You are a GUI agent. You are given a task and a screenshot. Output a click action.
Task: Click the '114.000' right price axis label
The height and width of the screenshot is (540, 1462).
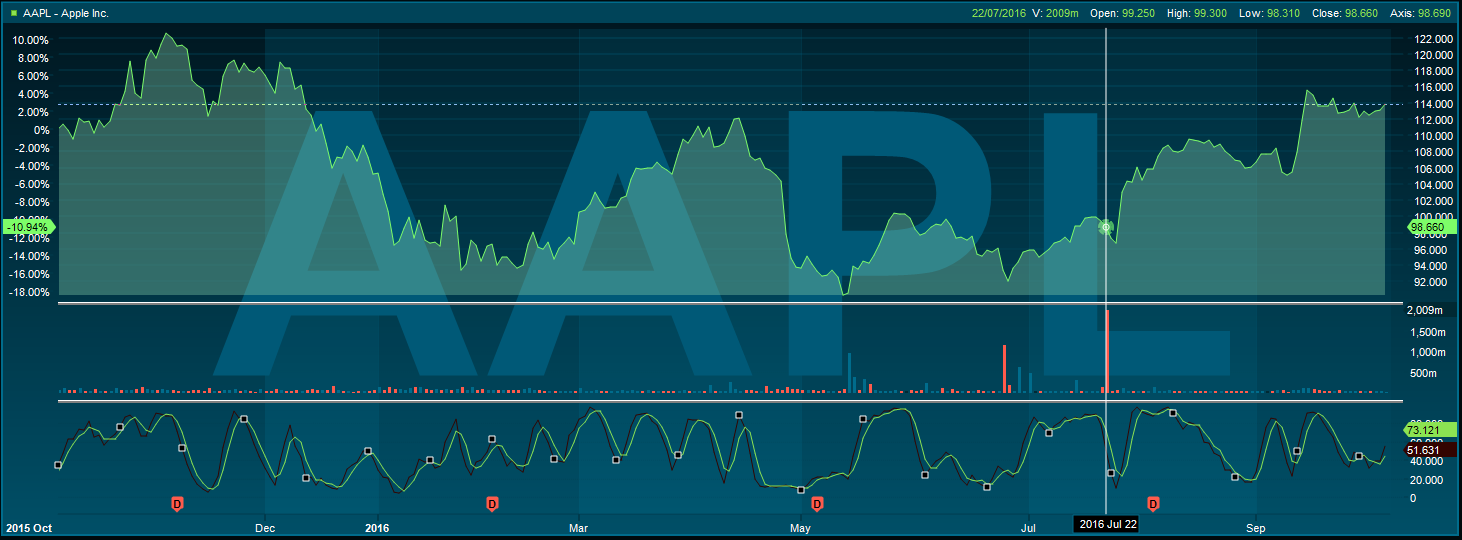click(x=1434, y=104)
